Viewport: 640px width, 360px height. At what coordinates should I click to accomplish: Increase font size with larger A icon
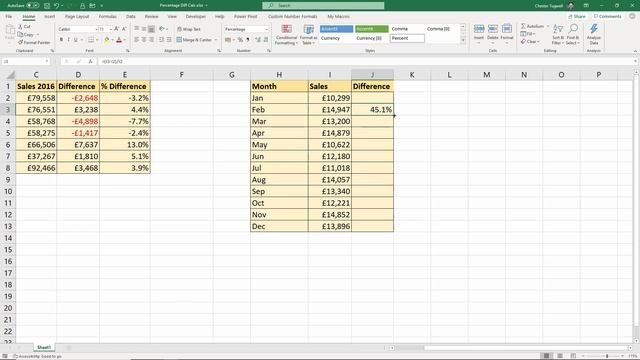(x=117, y=29)
